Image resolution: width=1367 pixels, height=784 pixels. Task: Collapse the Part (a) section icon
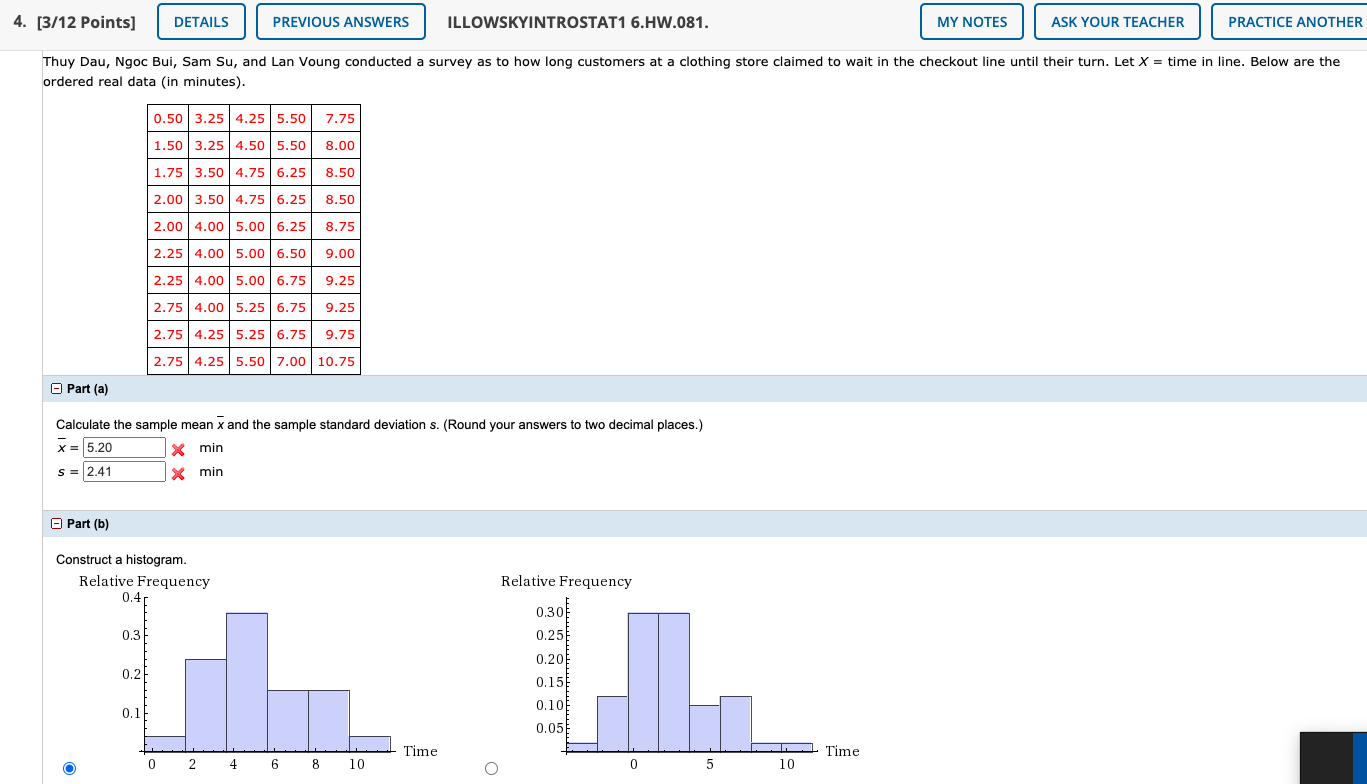(x=57, y=389)
